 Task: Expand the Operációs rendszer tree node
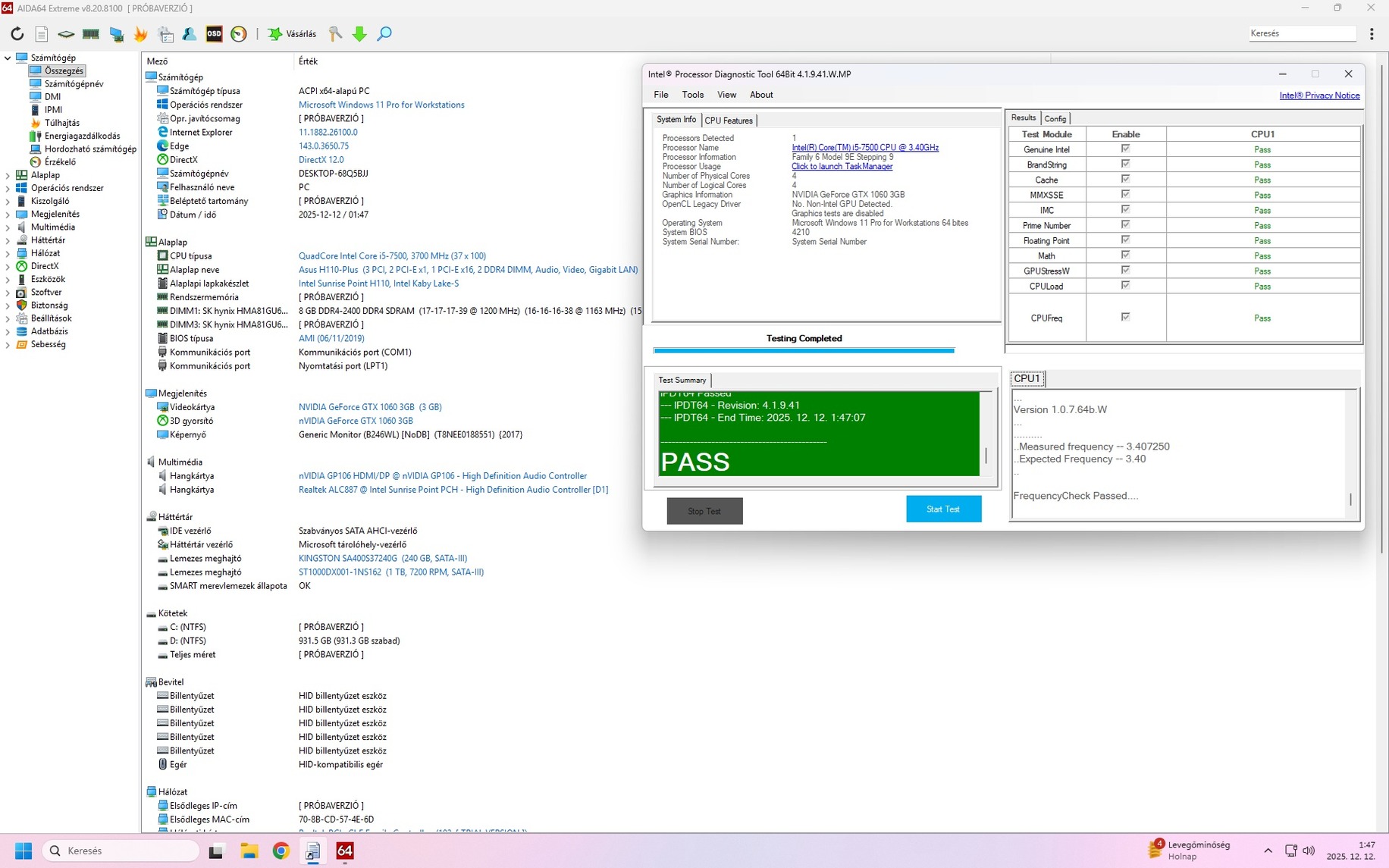tap(8, 188)
